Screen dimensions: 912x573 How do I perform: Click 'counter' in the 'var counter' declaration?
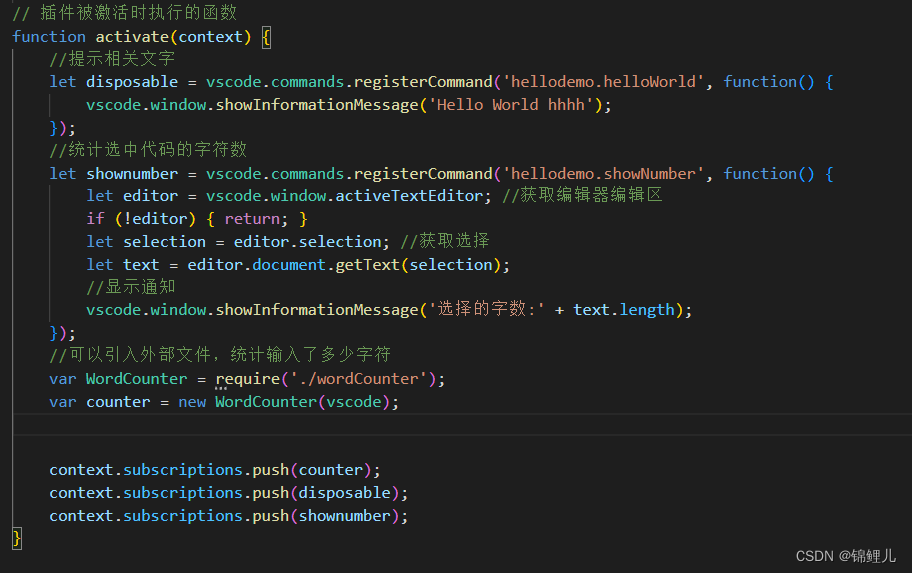(118, 403)
